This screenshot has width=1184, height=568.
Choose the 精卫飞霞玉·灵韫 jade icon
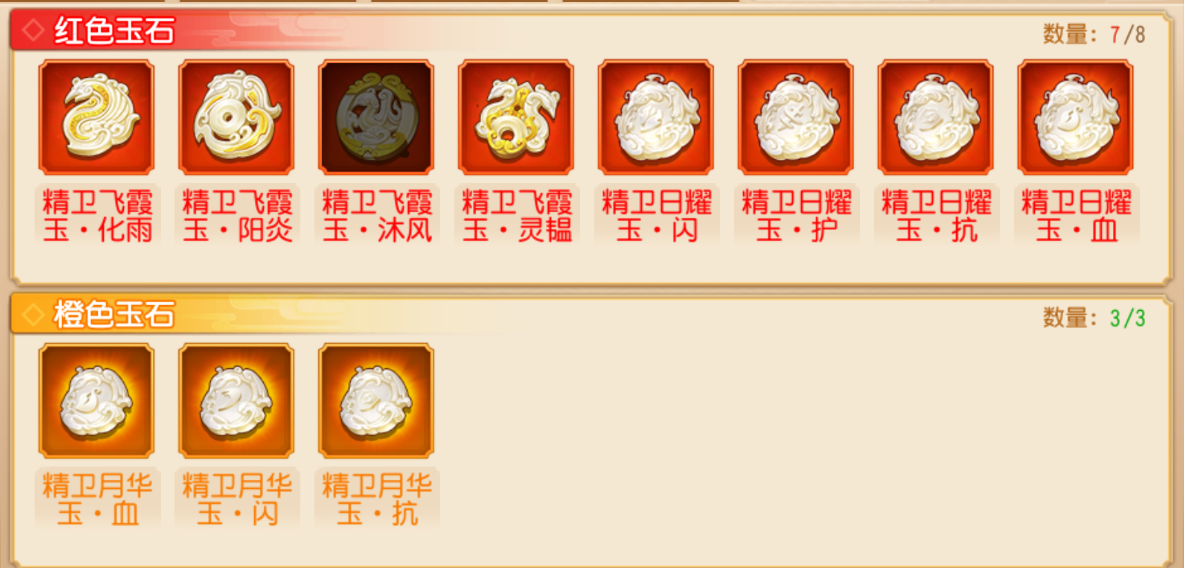[x=516, y=117]
